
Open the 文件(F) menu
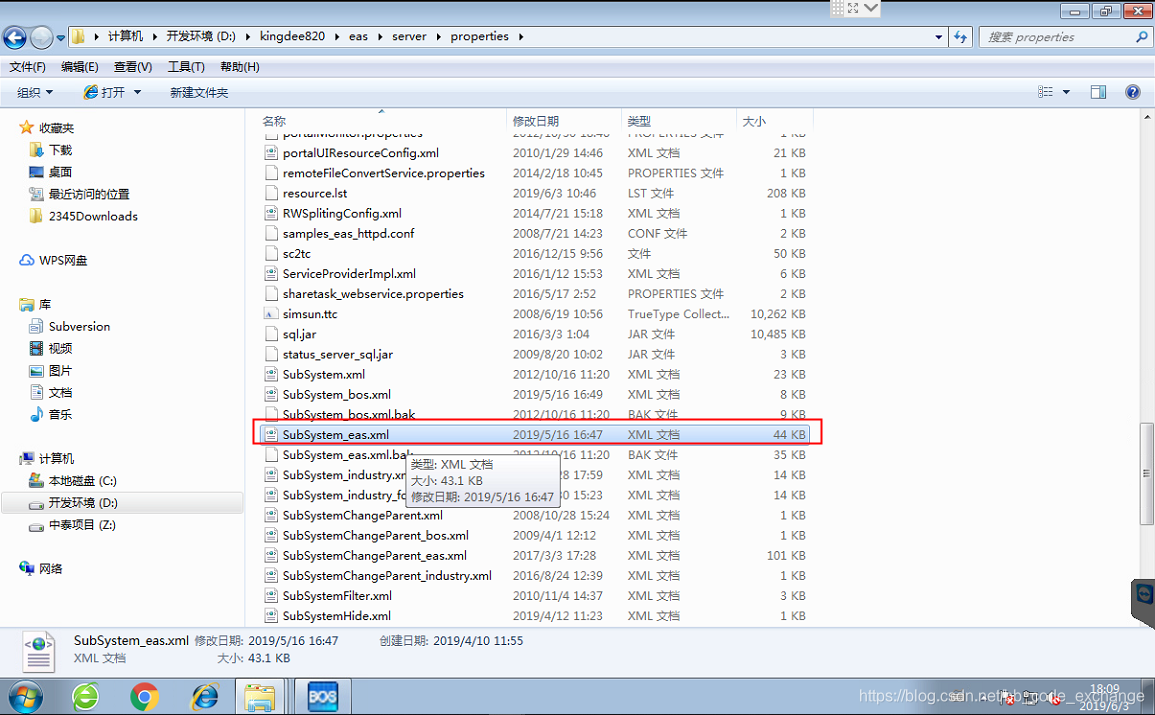click(27, 67)
